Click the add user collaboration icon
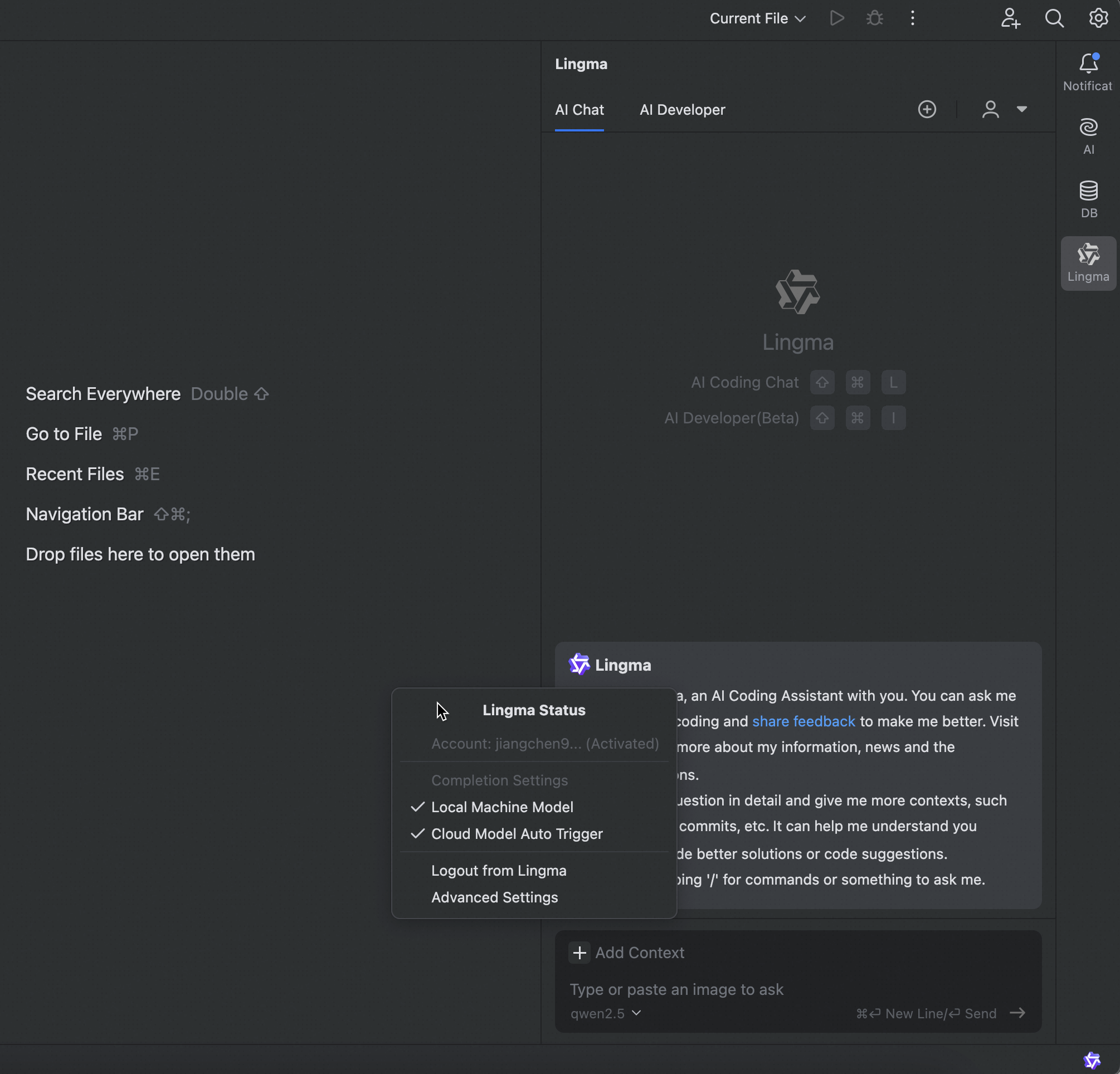 tap(1010, 18)
